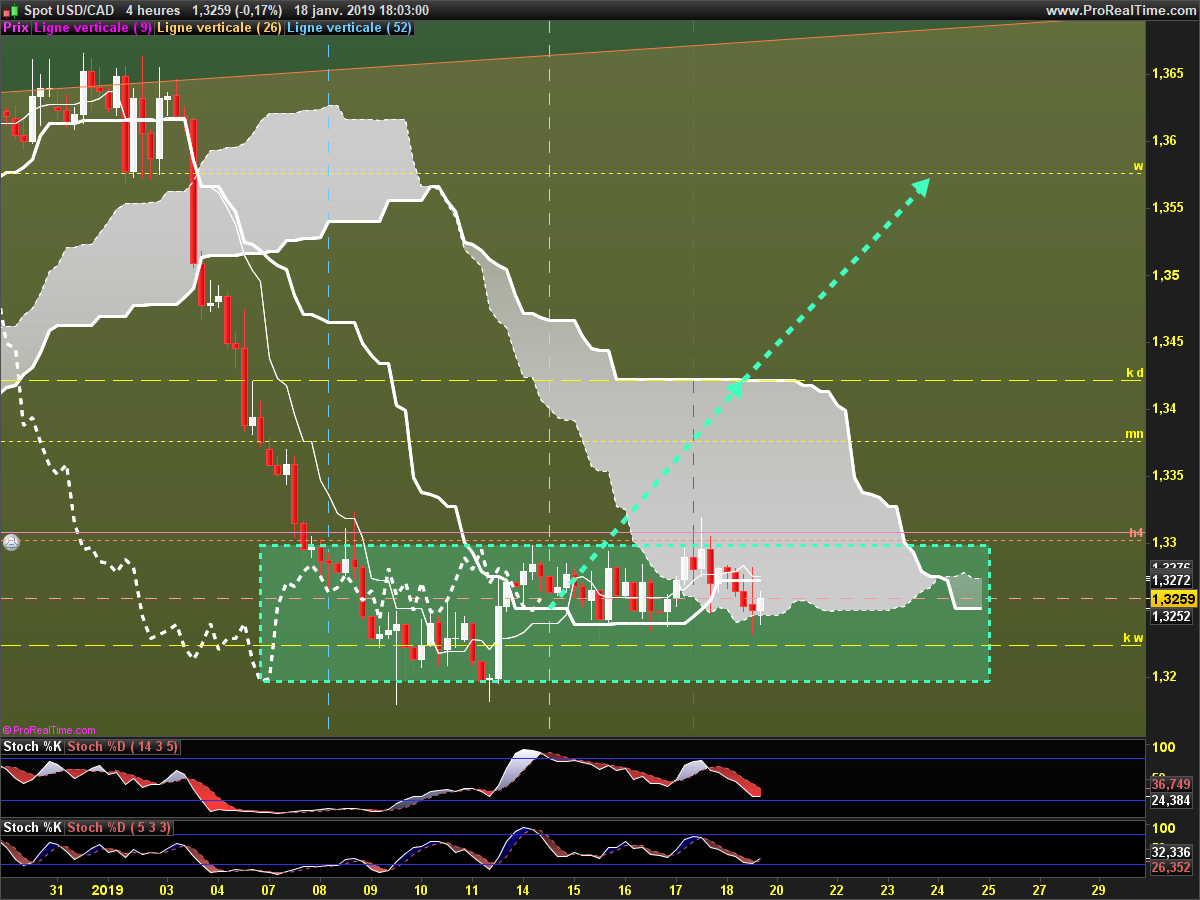Viewport: 1200px width, 900px height.
Task: Click the 1,34 price axis label
Action: click(x=1164, y=408)
